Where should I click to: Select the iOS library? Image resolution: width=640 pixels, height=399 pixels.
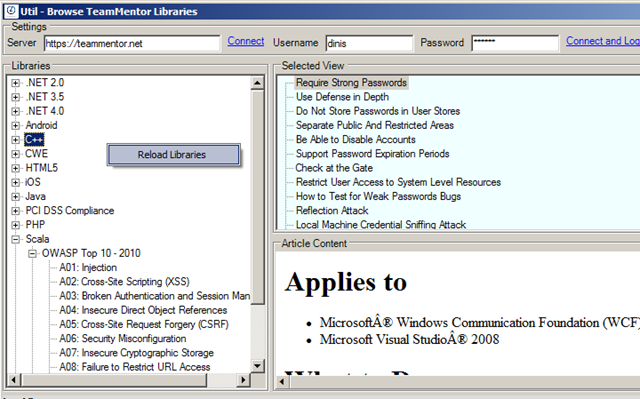click(x=33, y=182)
